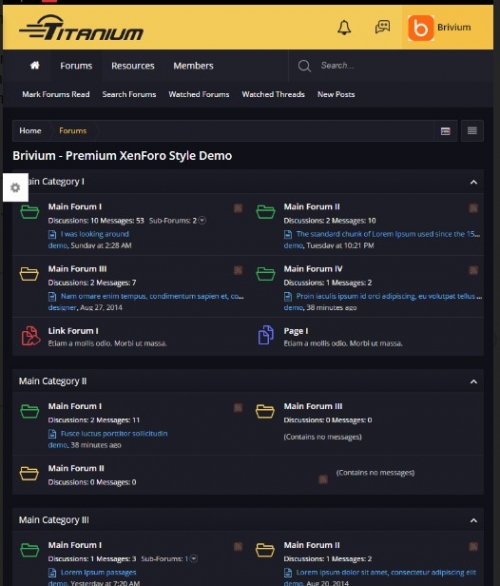
Task: Open the notifications bell icon
Action: coord(344,28)
